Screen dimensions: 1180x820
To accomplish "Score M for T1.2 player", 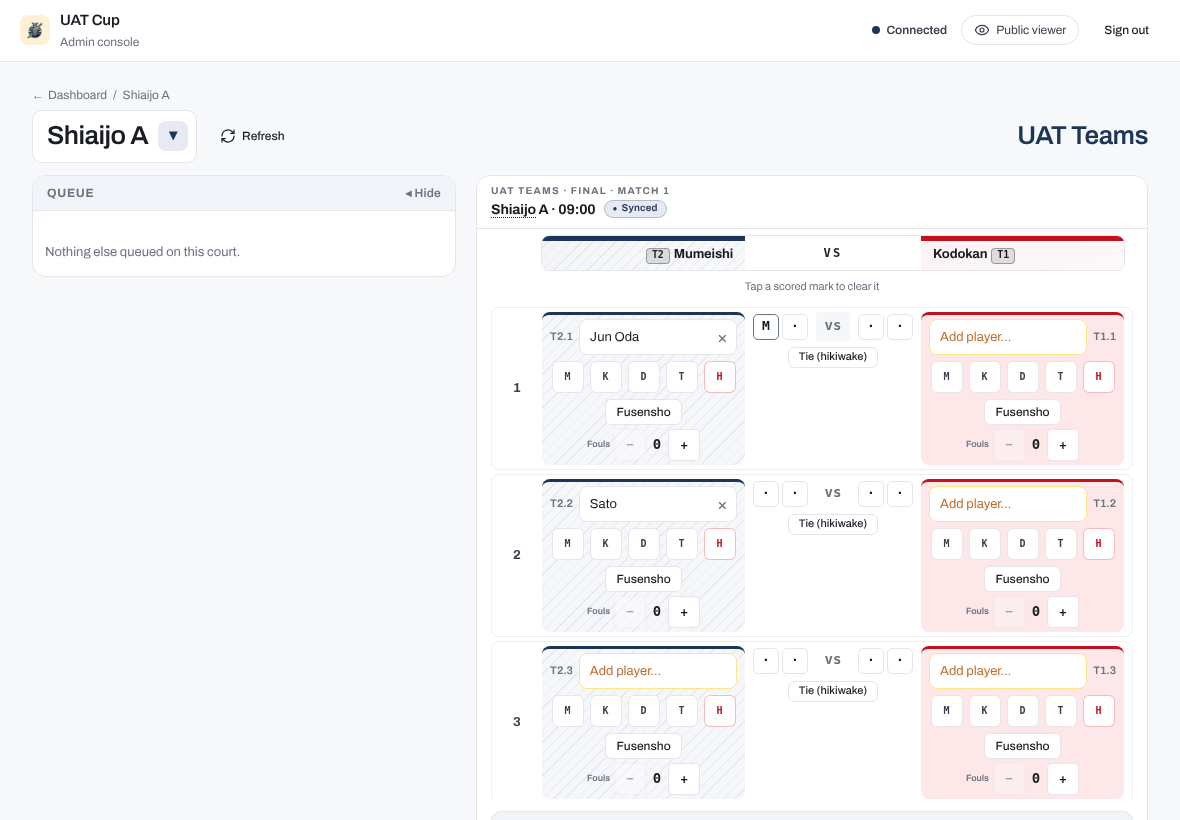I will pyautogui.click(x=947, y=544).
